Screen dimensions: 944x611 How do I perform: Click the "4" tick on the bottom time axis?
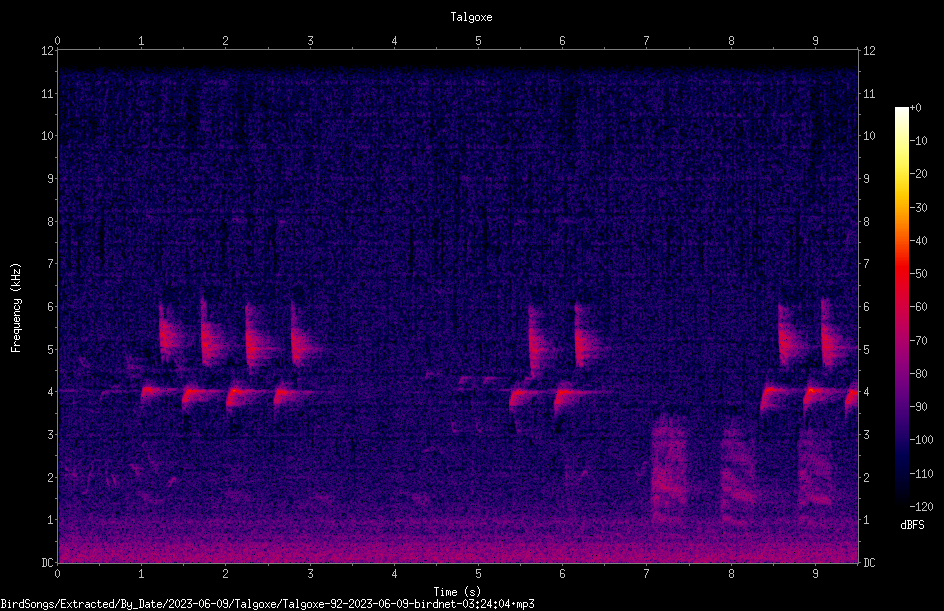(394, 574)
